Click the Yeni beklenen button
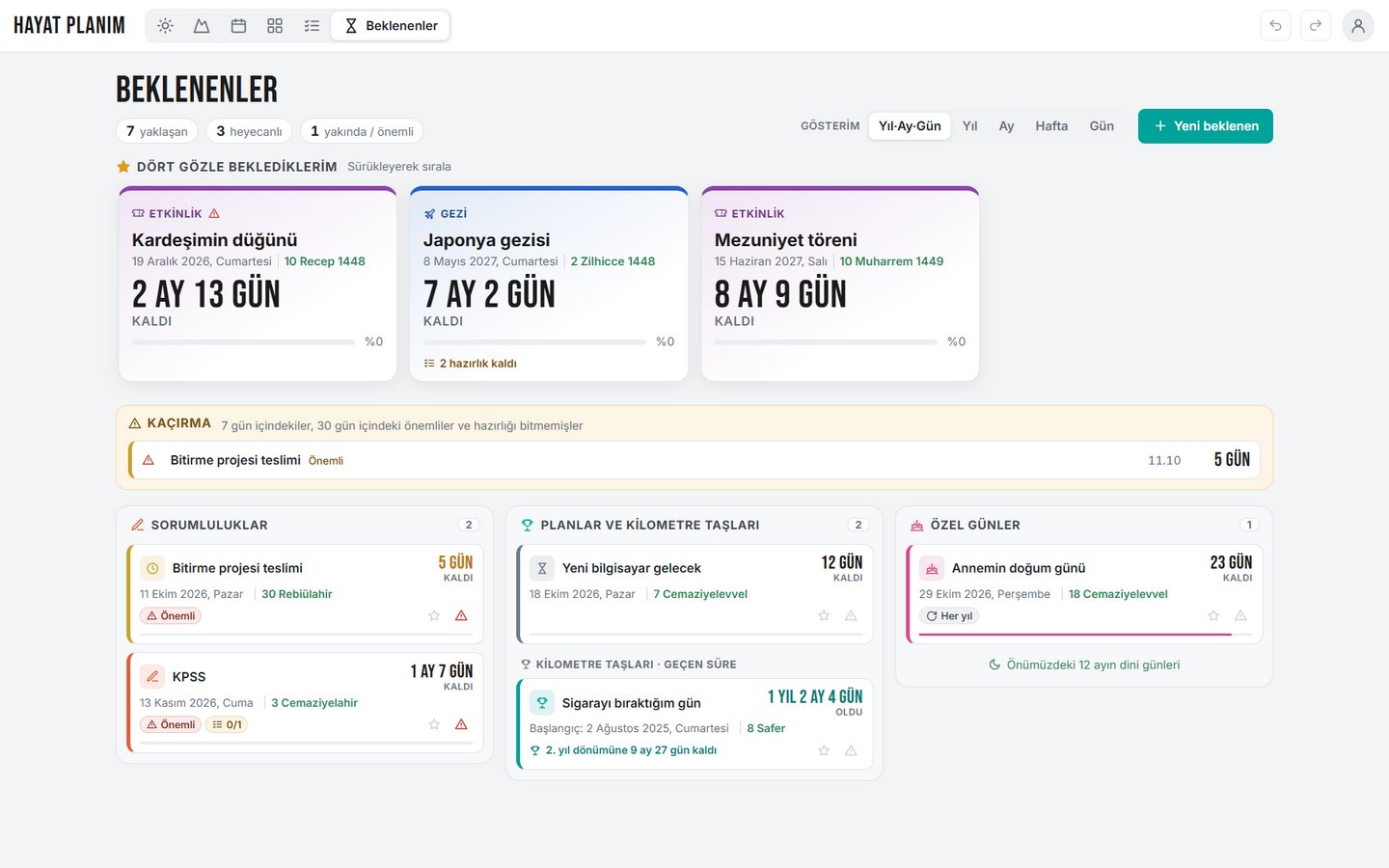 pos(1206,126)
